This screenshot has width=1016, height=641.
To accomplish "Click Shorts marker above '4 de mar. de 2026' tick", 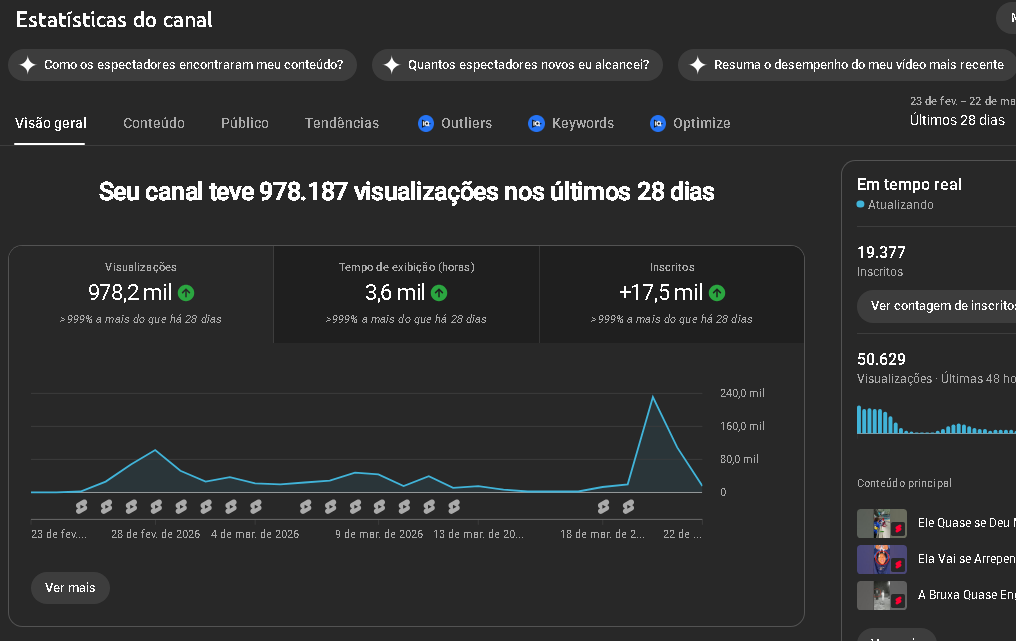I will 255,507.
